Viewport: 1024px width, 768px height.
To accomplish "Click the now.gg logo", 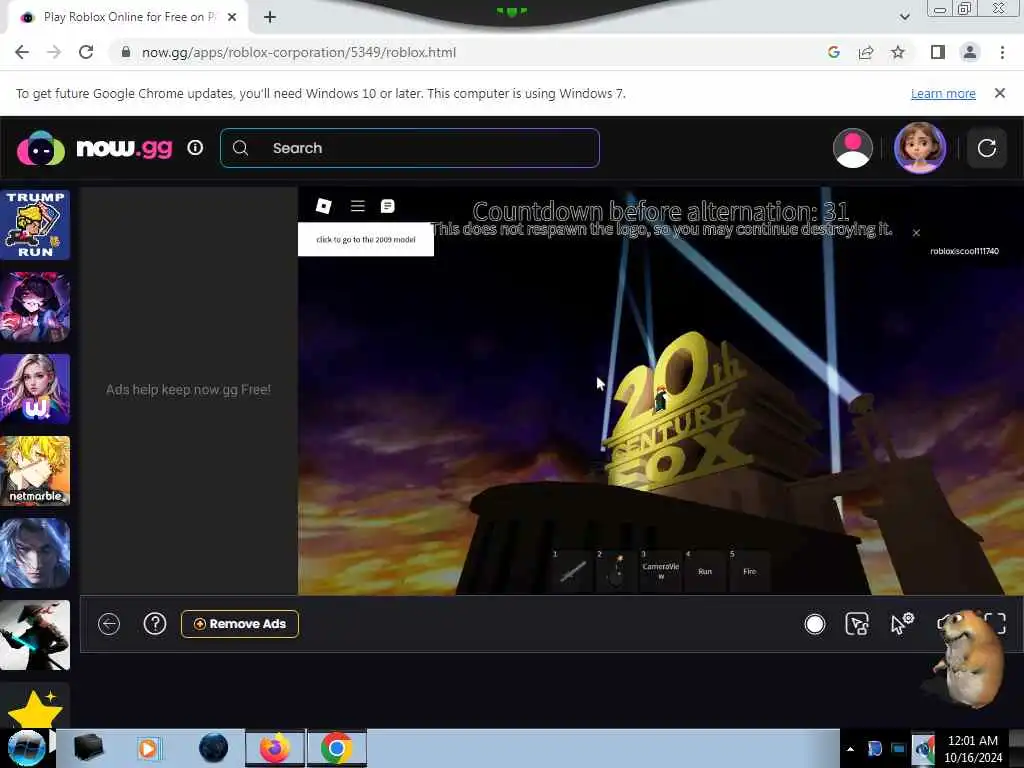I will [x=95, y=148].
